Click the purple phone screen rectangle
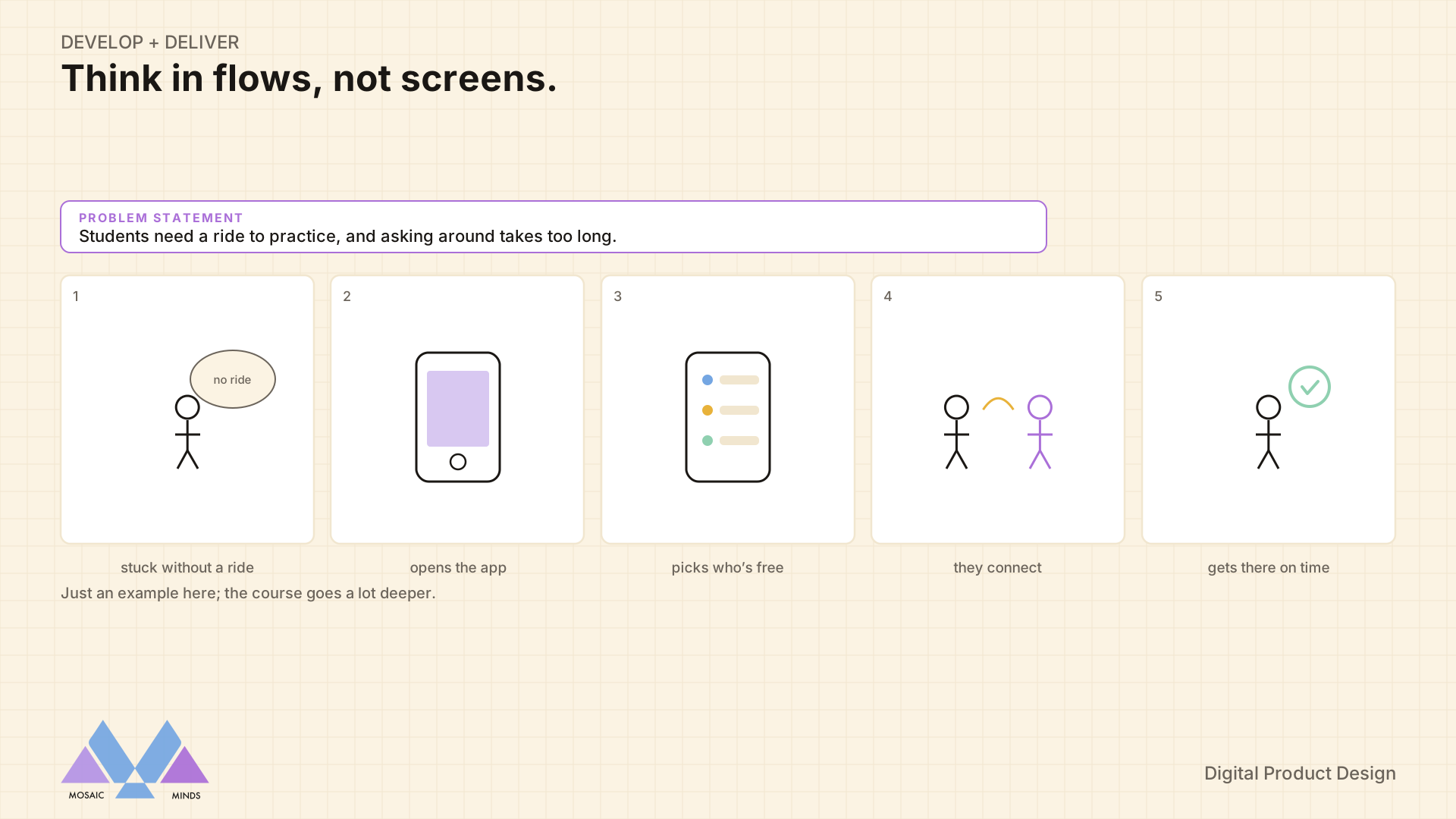 [x=458, y=409]
